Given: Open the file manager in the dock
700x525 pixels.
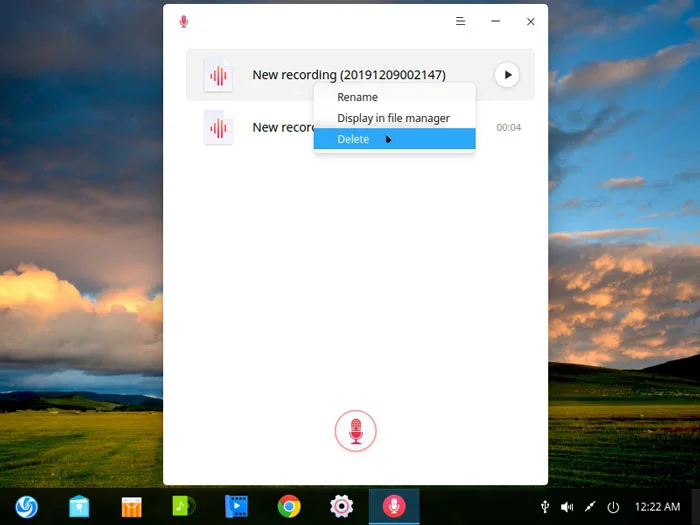Looking at the screenshot, I should 79,507.
